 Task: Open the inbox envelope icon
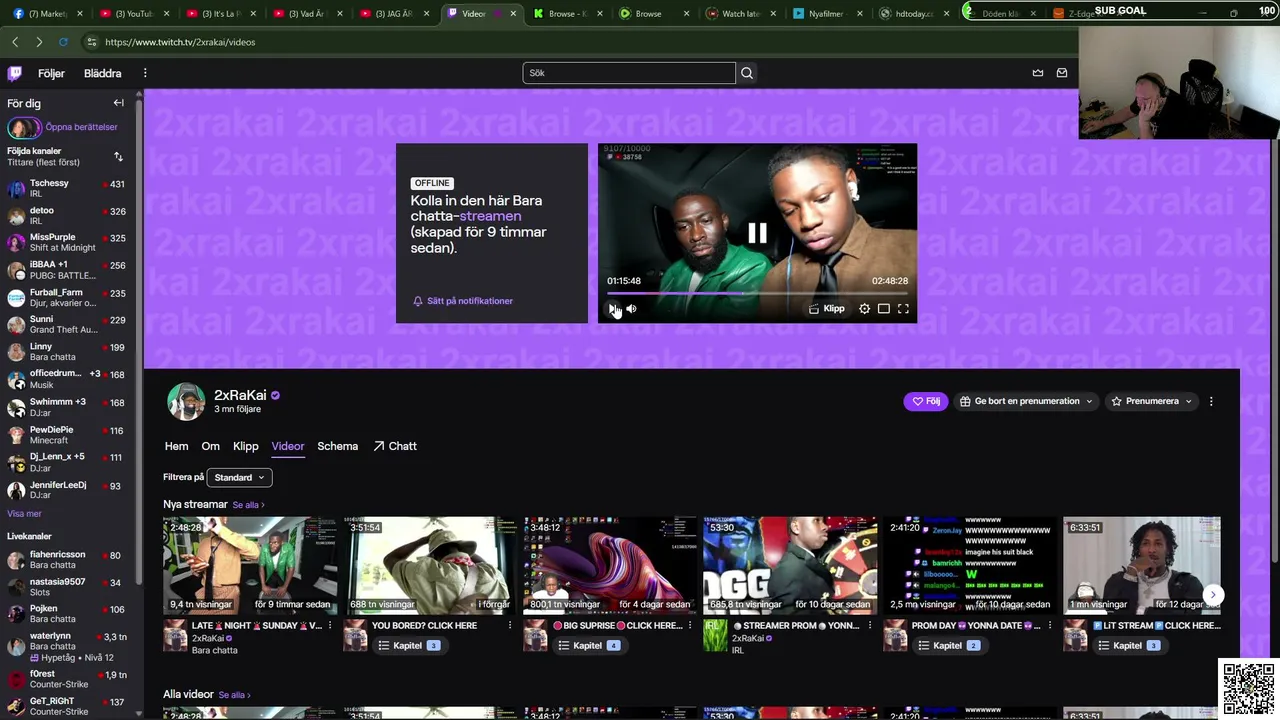pyautogui.click(x=1062, y=73)
